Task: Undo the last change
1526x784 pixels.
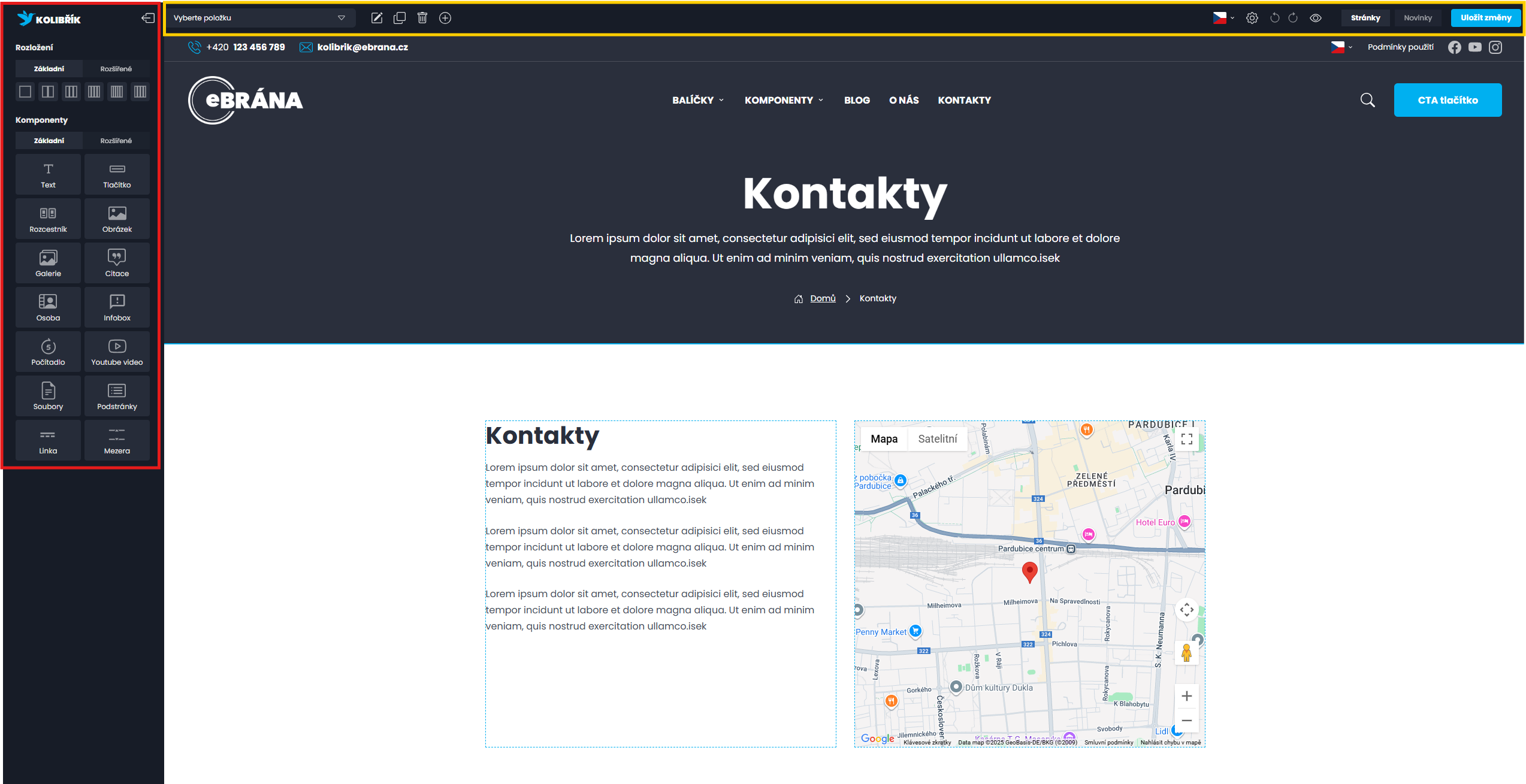Action: pos(1274,17)
